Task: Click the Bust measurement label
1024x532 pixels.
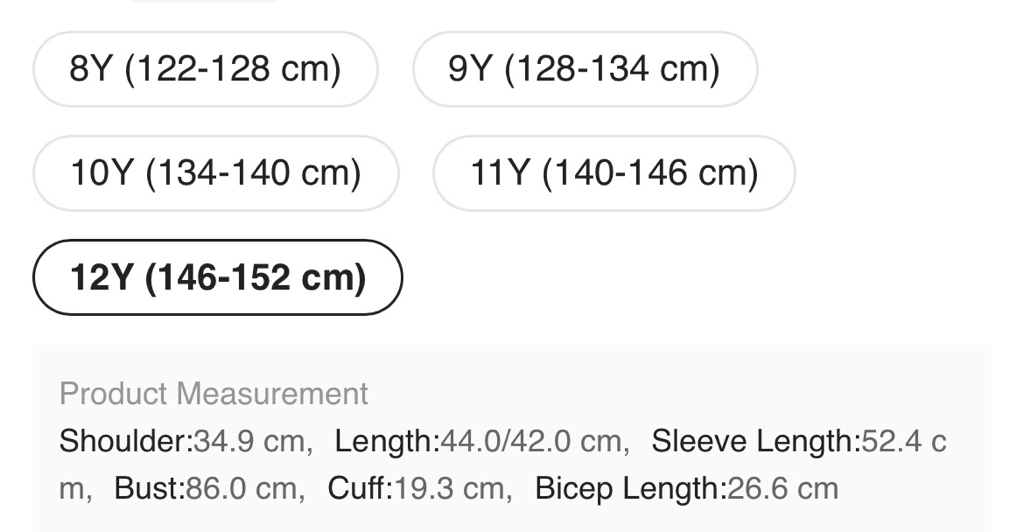Action: [149, 489]
